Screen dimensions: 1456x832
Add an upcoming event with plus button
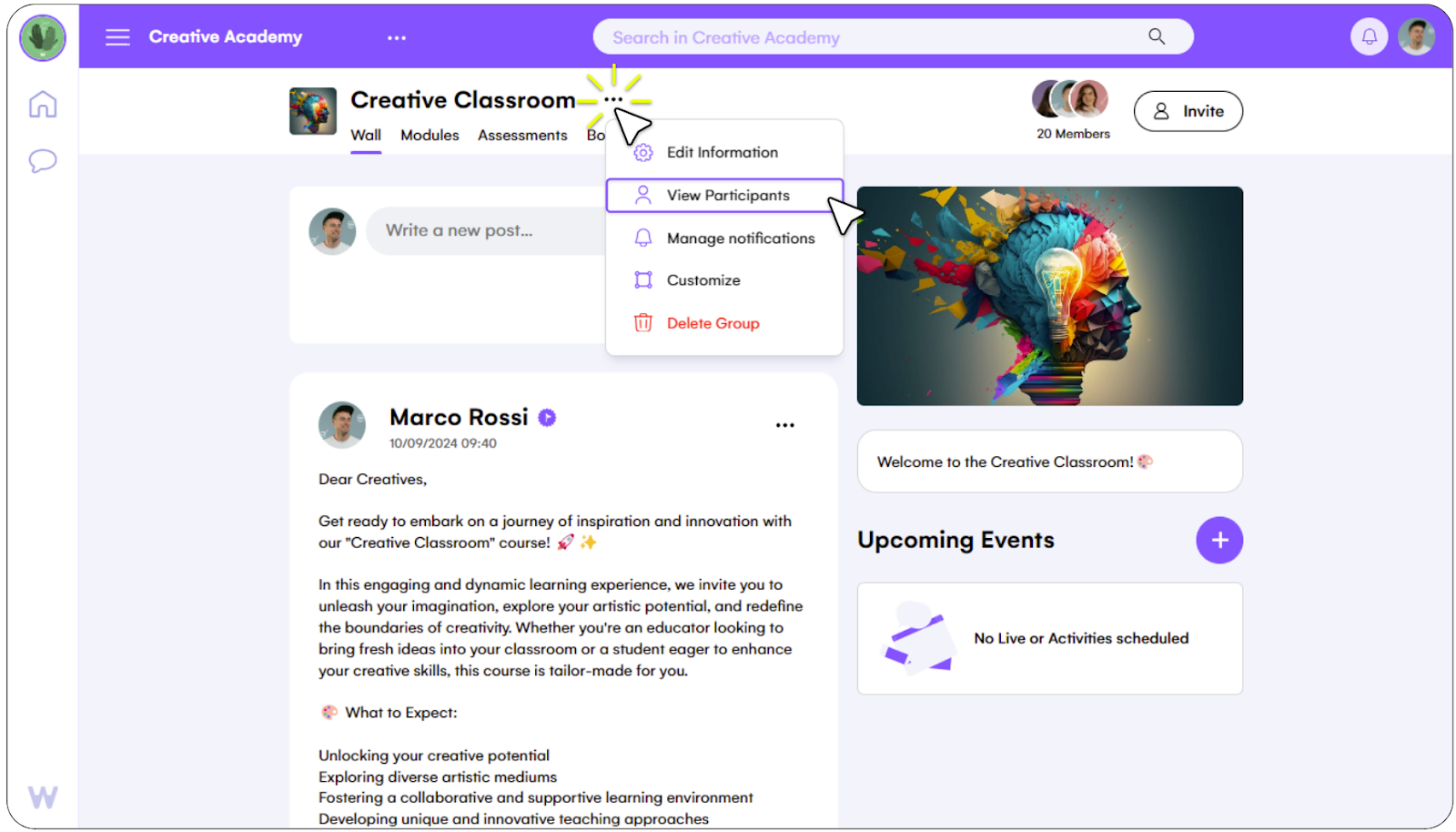point(1219,541)
